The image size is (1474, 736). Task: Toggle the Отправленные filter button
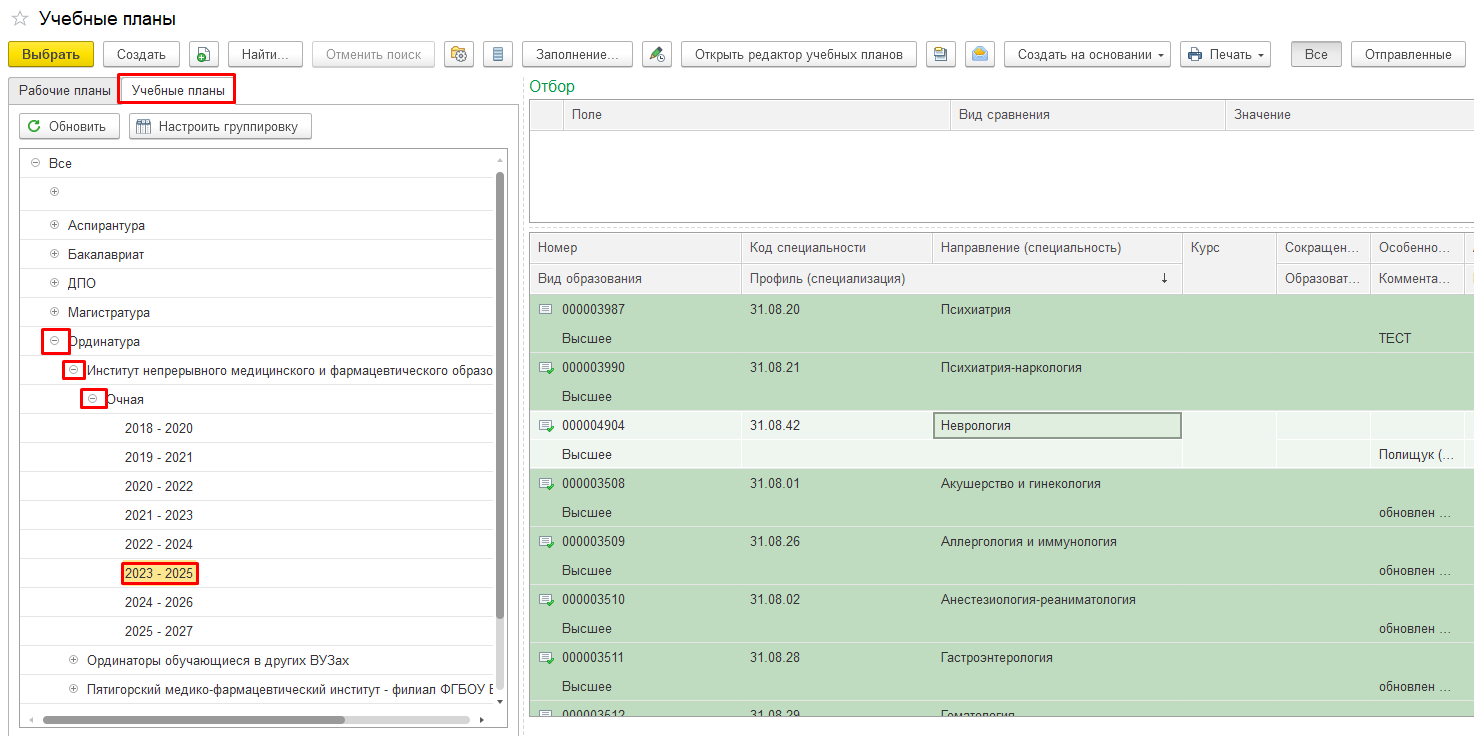pos(1408,54)
